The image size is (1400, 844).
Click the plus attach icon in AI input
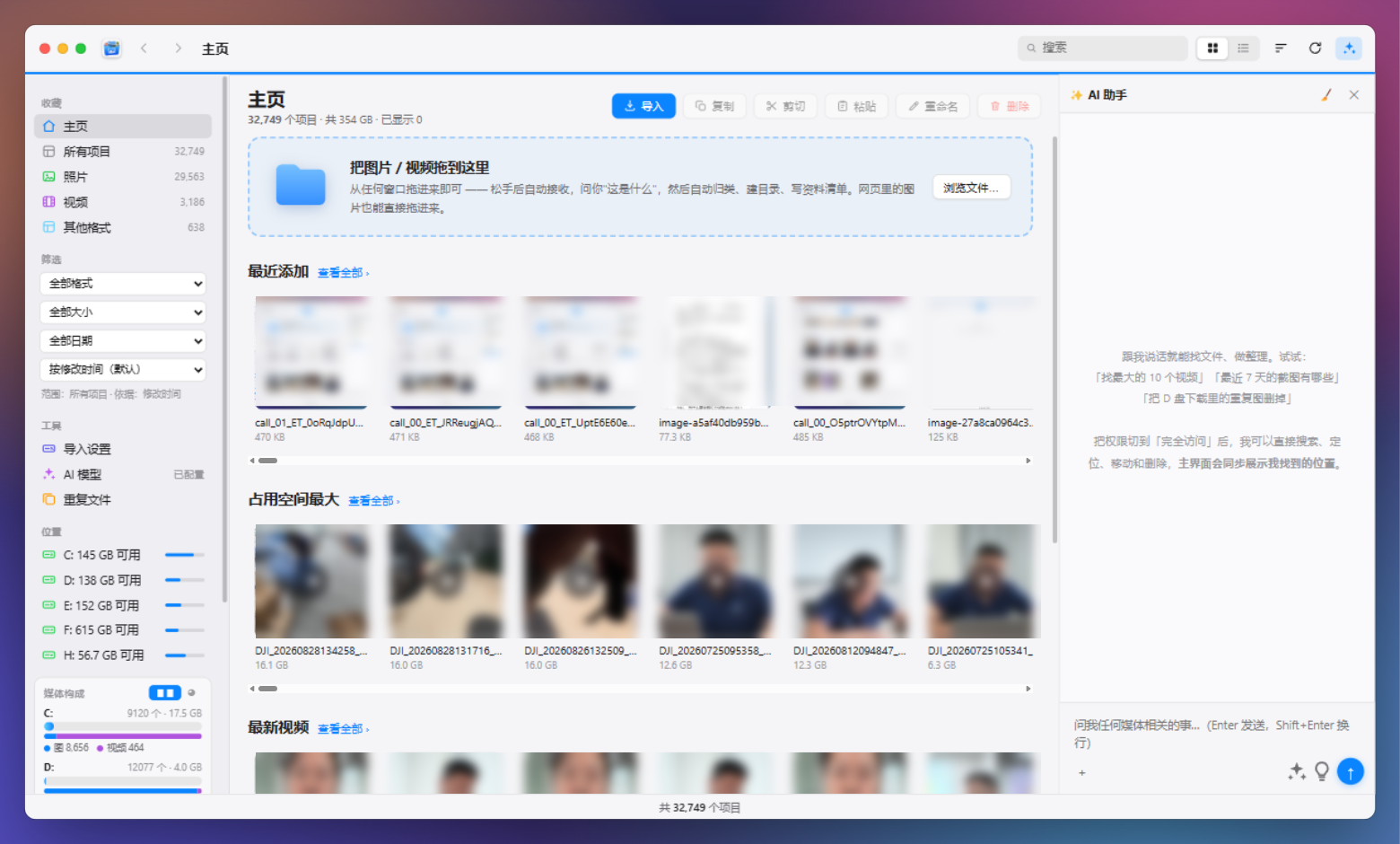pyautogui.click(x=1082, y=772)
